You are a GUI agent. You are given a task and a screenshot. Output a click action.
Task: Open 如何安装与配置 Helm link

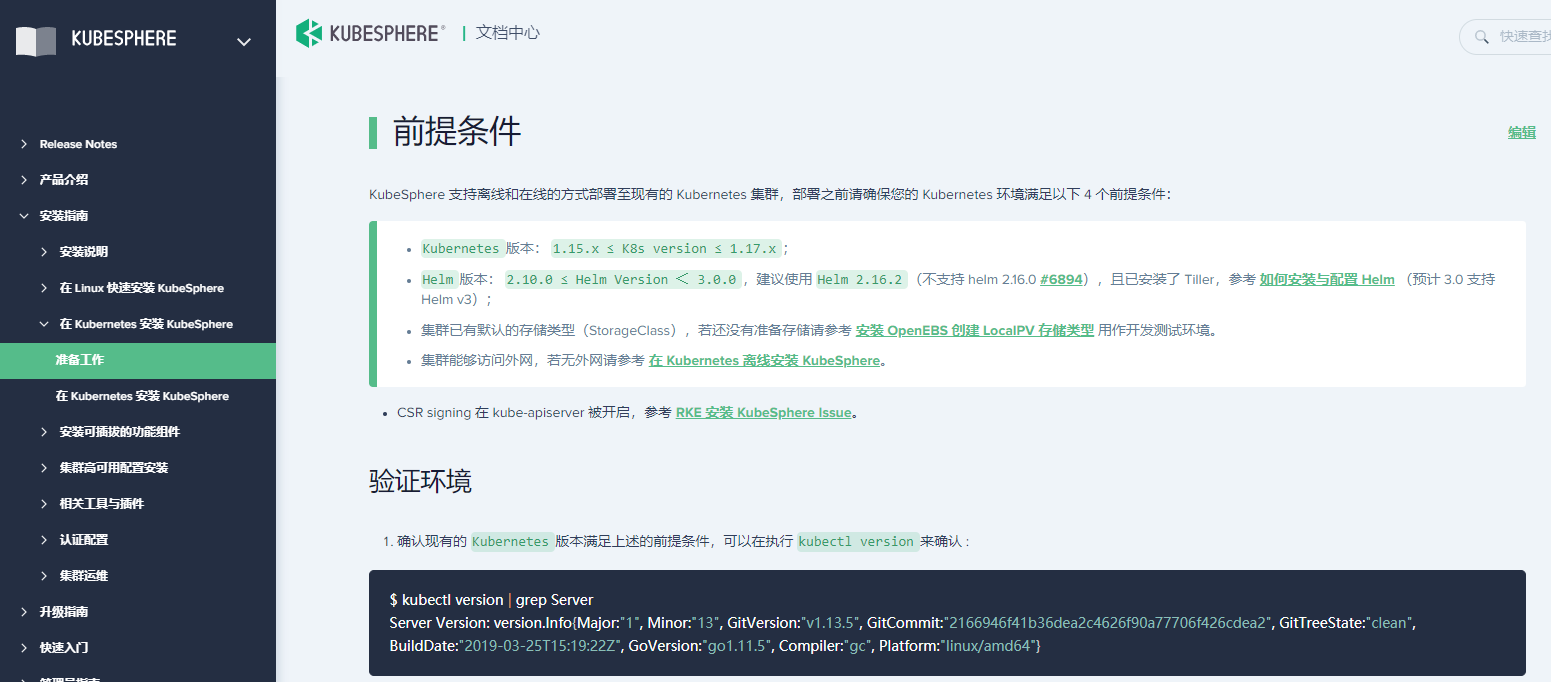pyautogui.click(x=1327, y=280)
